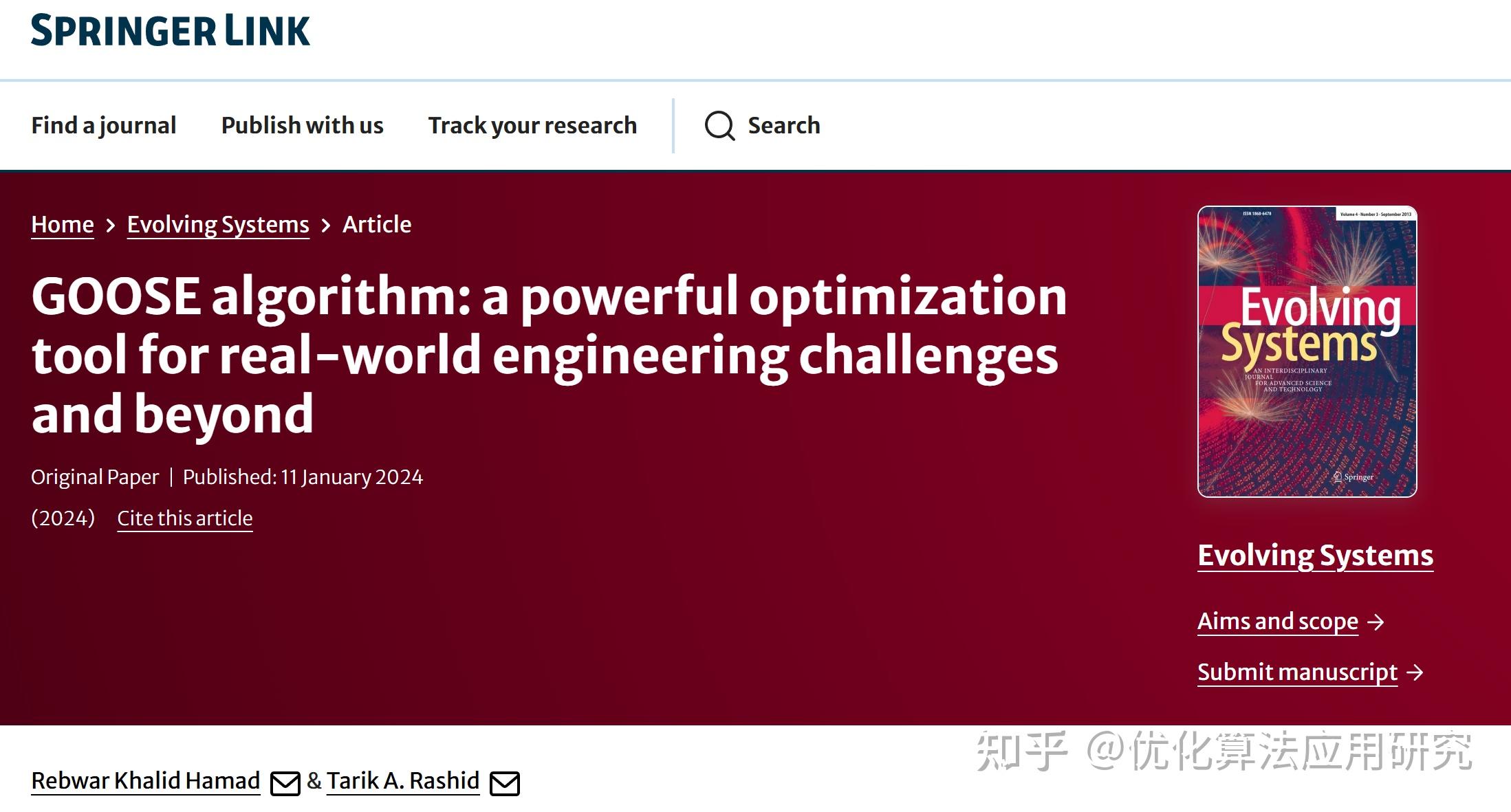Open the Find a journal menu

click(103, 126)
